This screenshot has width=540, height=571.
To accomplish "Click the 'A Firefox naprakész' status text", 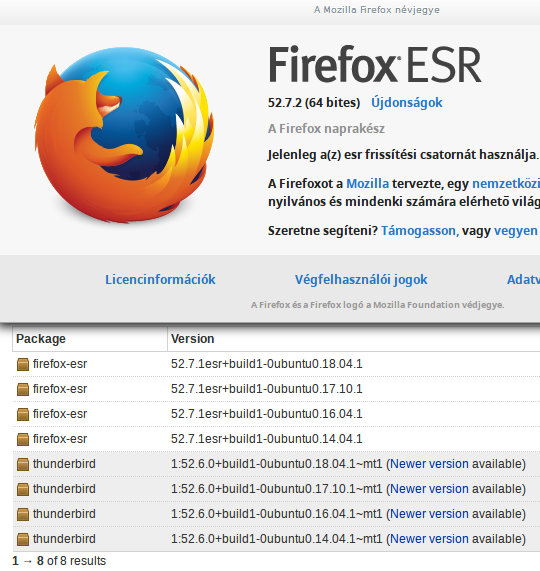I will 326,129.
